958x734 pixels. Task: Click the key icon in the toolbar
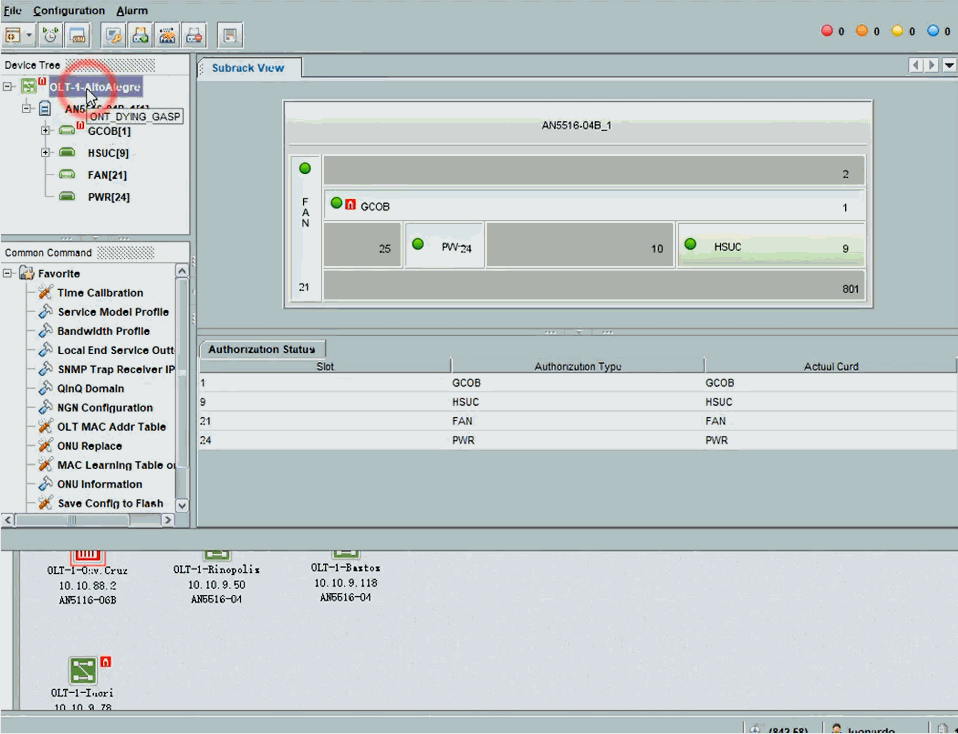(114, 35)
